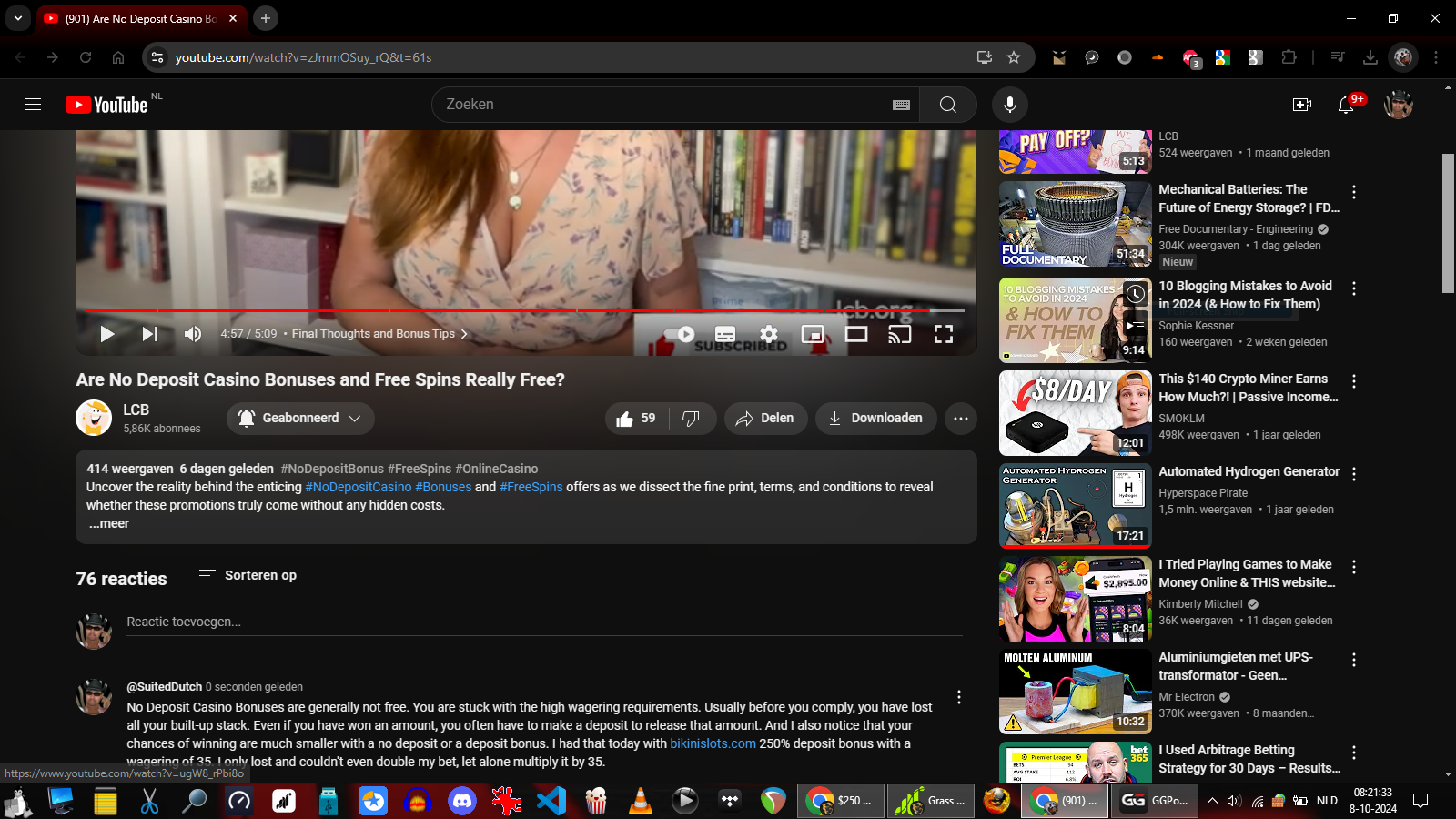
Task: Open options for Mechanical Batteries video
Action: point(1354,192)
